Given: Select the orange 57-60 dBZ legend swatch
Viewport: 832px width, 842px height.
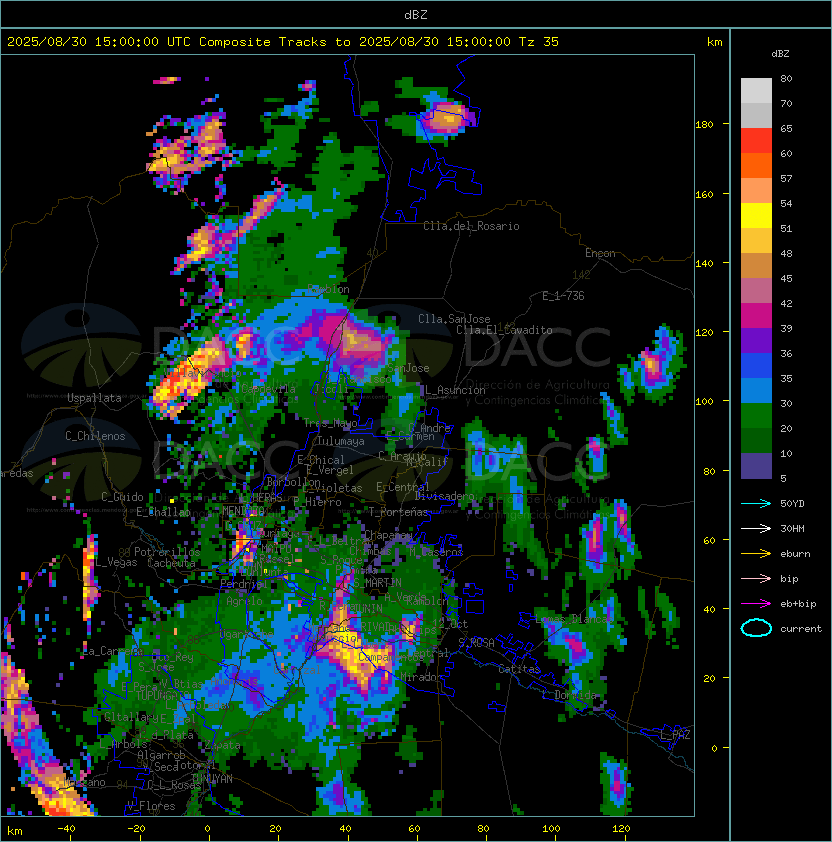Looking at the screenshot, I should (x=756, y=166).
